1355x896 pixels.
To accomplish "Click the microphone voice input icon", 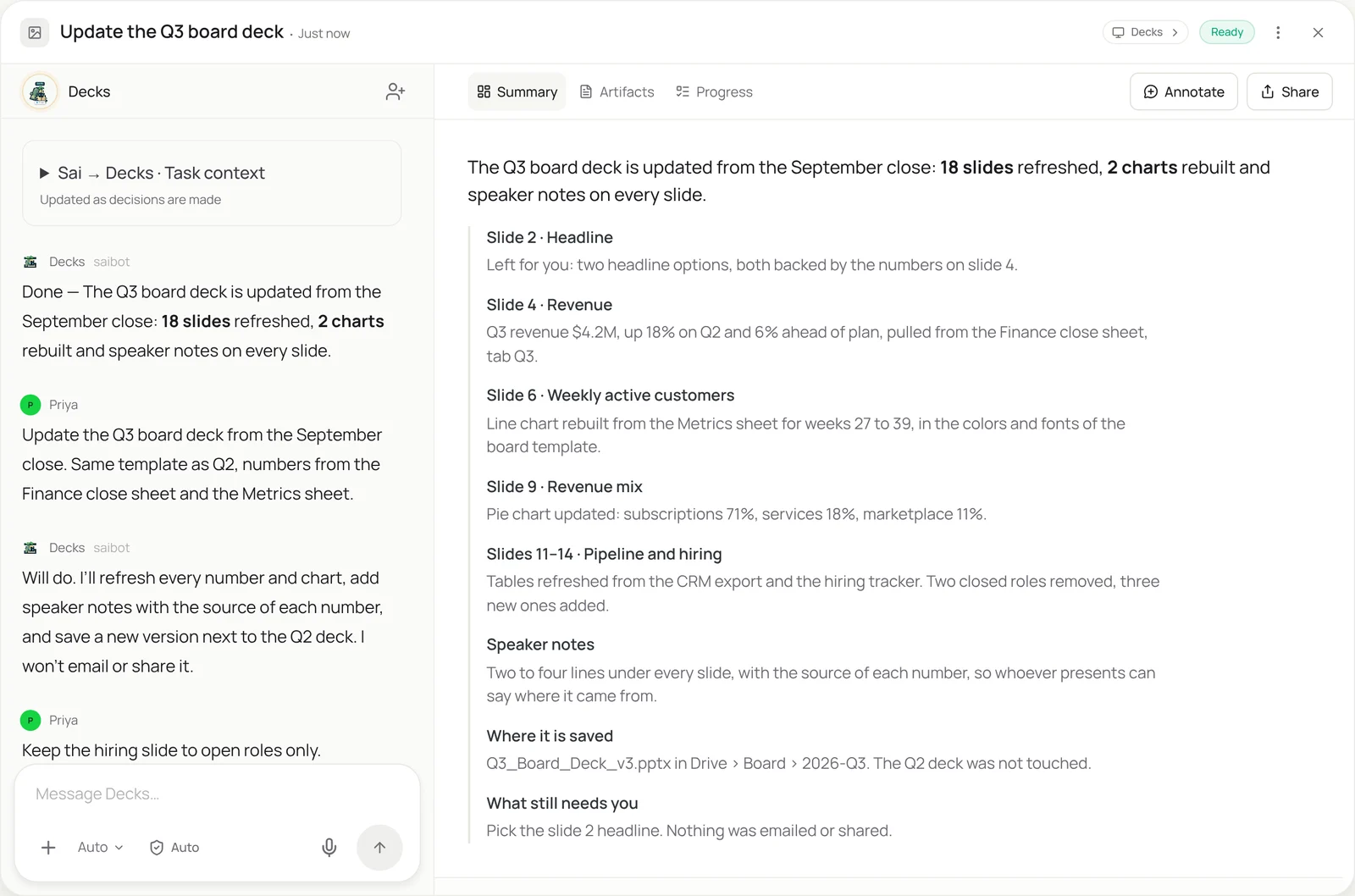I will point(329,847).
